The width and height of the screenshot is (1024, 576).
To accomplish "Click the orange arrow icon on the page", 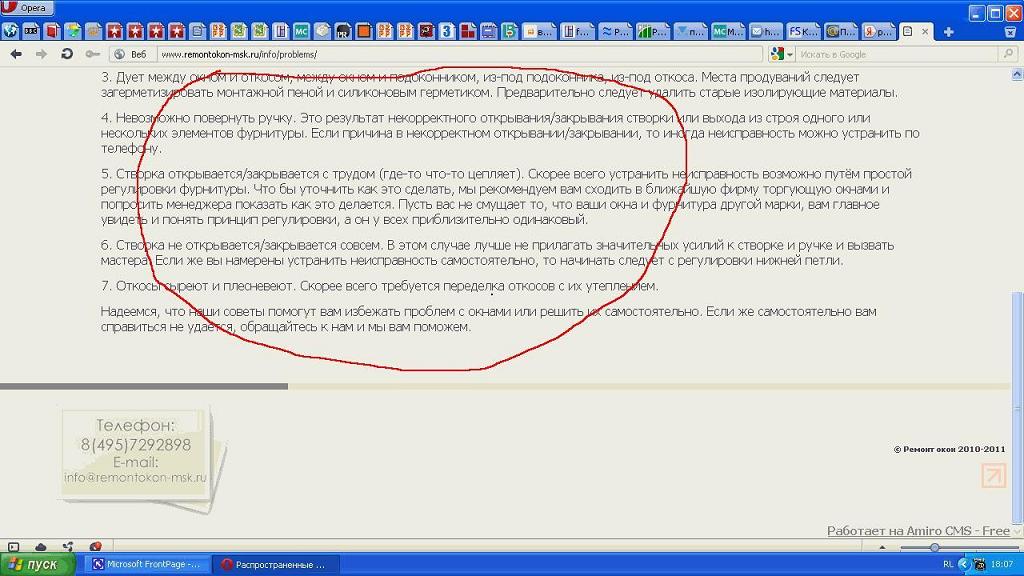I will tap(993, 475).
